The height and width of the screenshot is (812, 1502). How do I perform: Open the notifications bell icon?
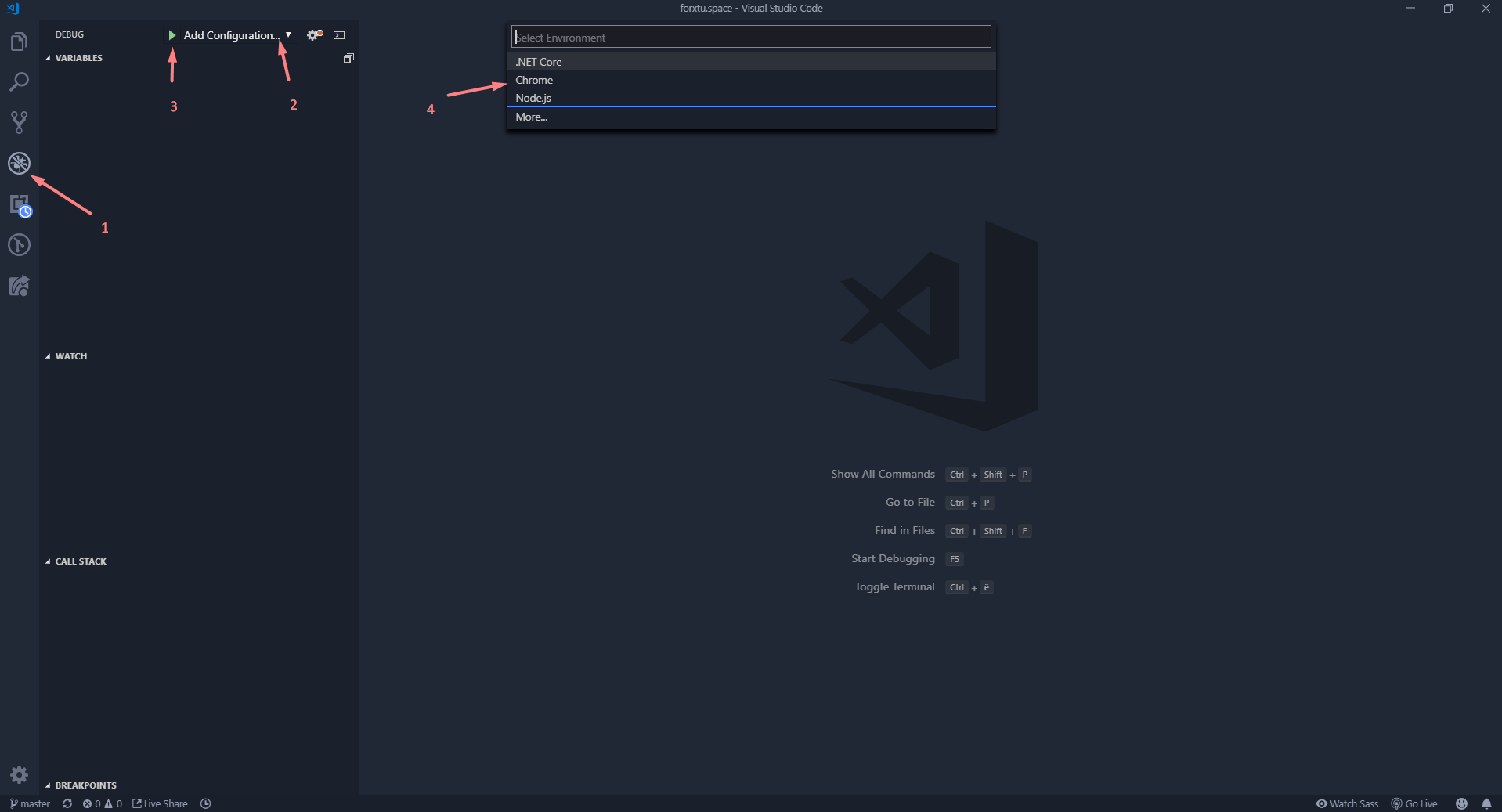pos(1486,803)
